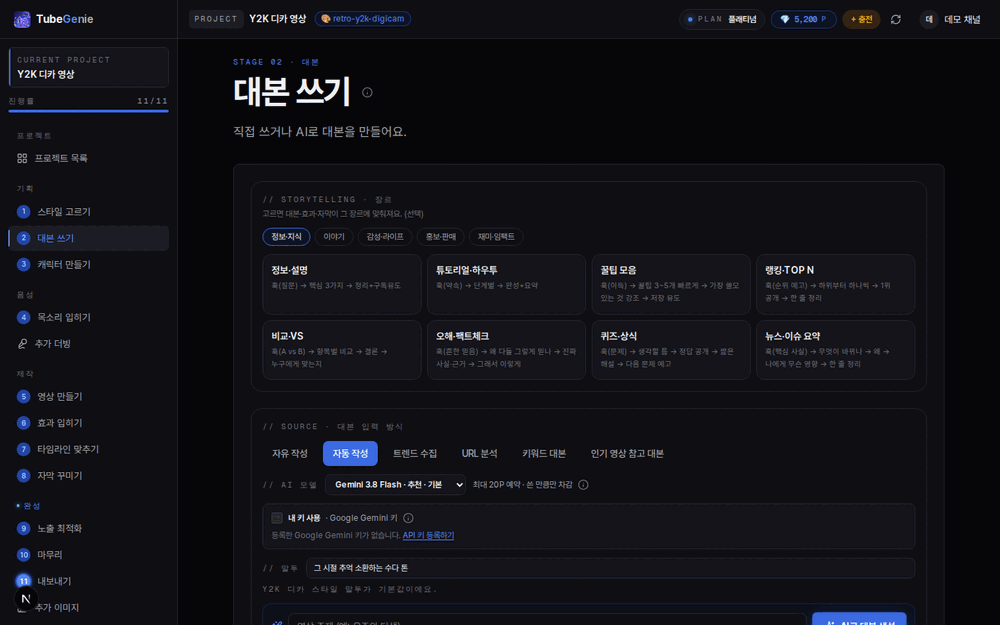
Task: Click the 데모 채널 name in header
Action: [962, 19]
